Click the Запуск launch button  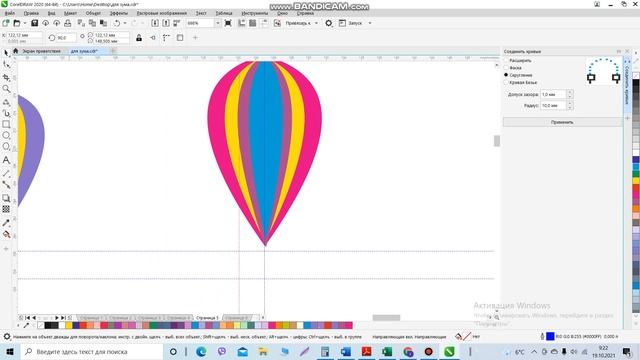(351, 23)
